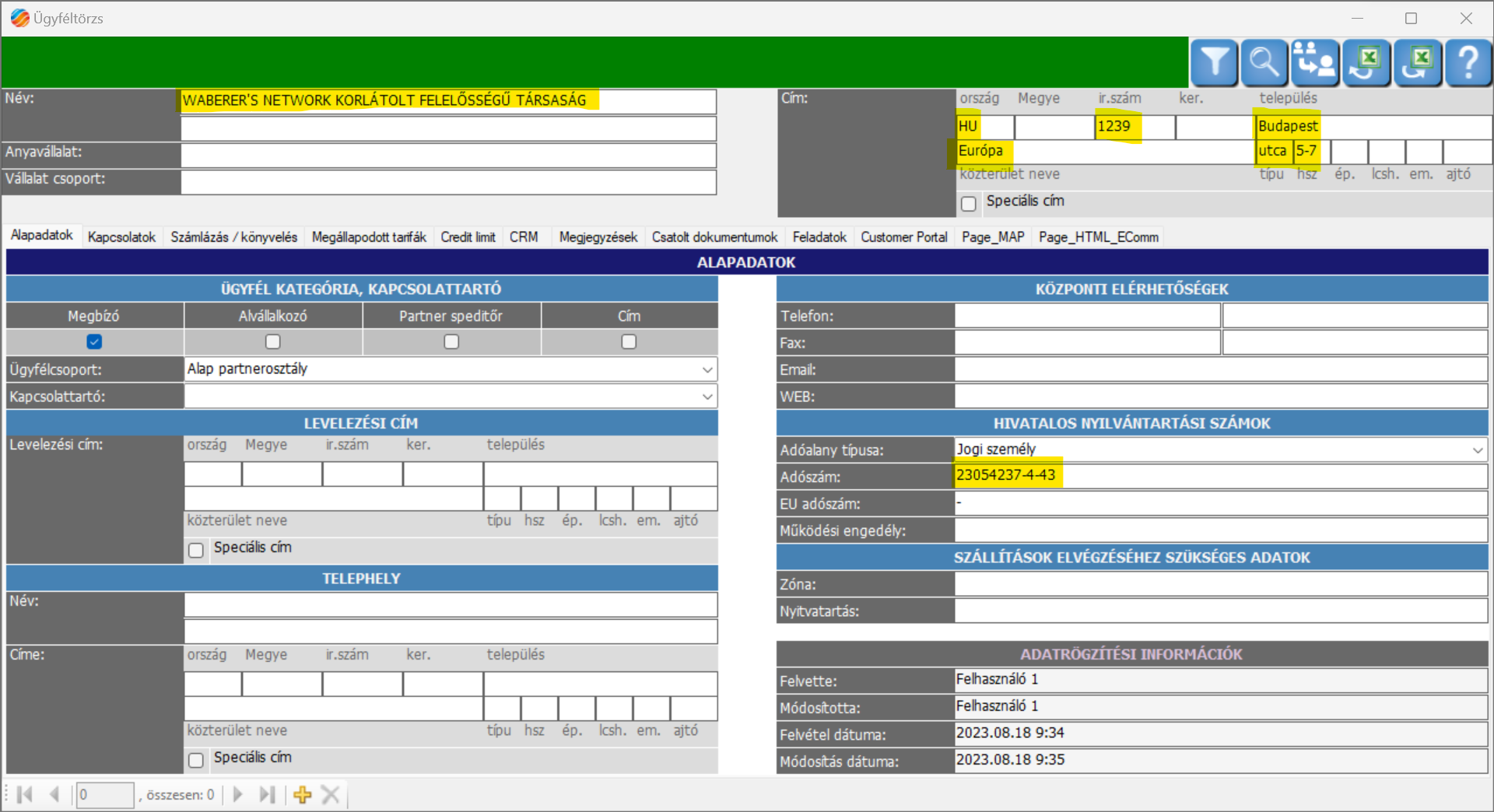Image resolution: width=1494 pixels, height=812 pixels.
Task: Click the Zóna input field
Action: [x=1221, y=584]
